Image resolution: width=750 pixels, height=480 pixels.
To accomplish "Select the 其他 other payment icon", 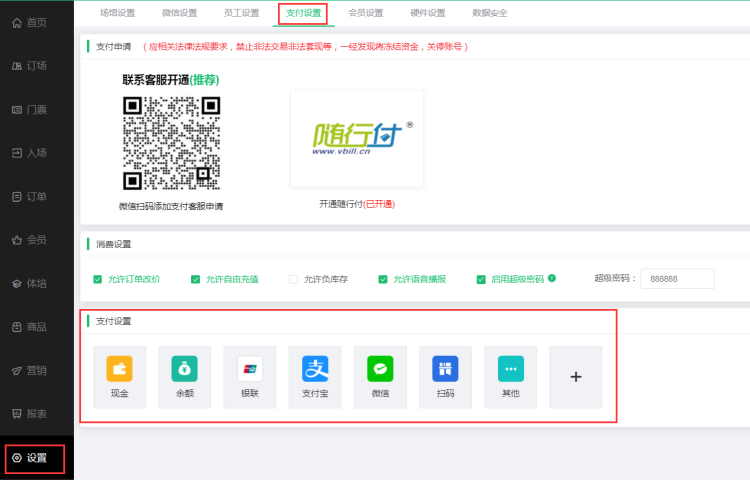I will (510, 376).
